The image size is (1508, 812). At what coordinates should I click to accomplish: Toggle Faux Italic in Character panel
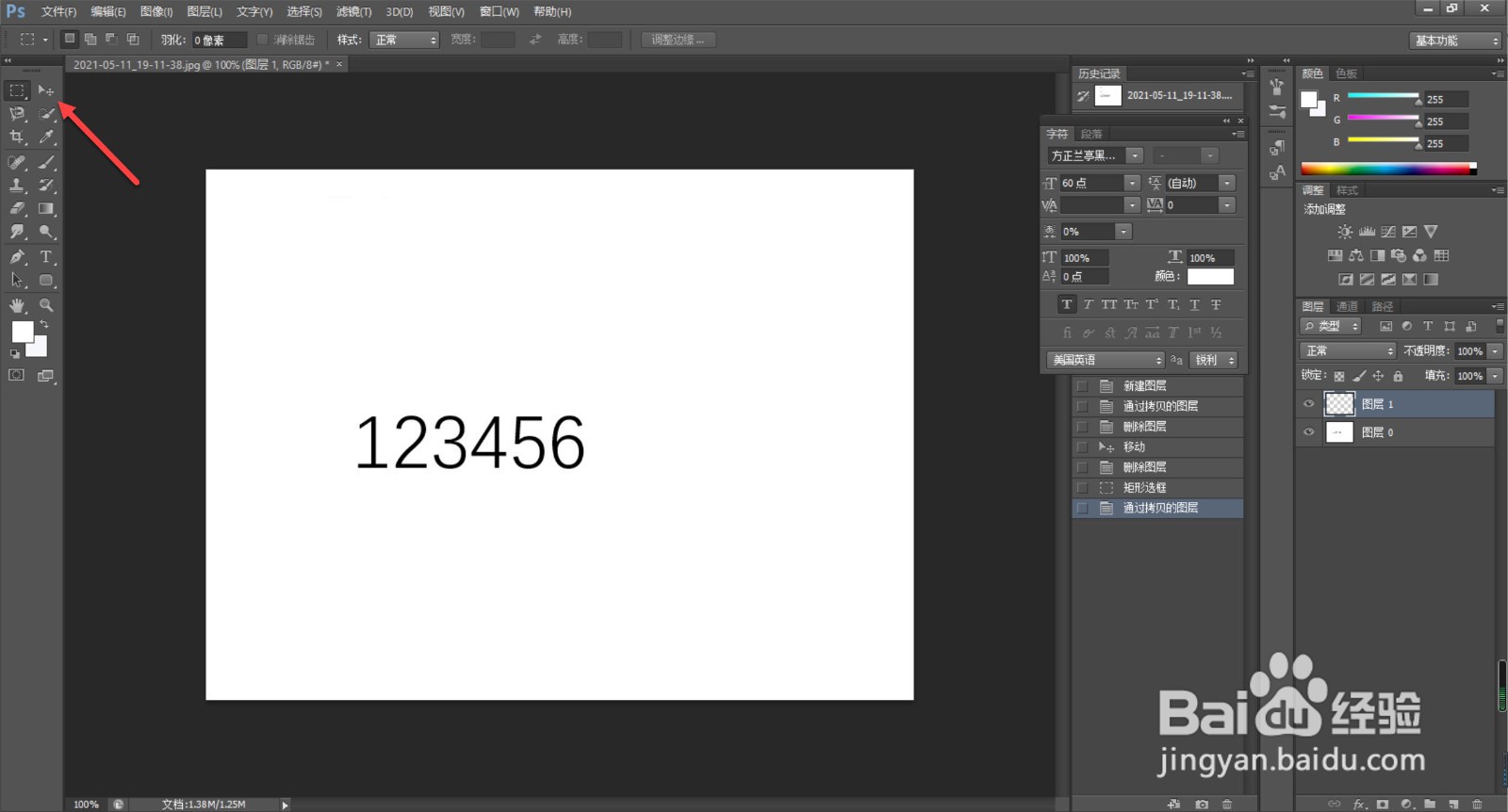tap(1088, 304)
